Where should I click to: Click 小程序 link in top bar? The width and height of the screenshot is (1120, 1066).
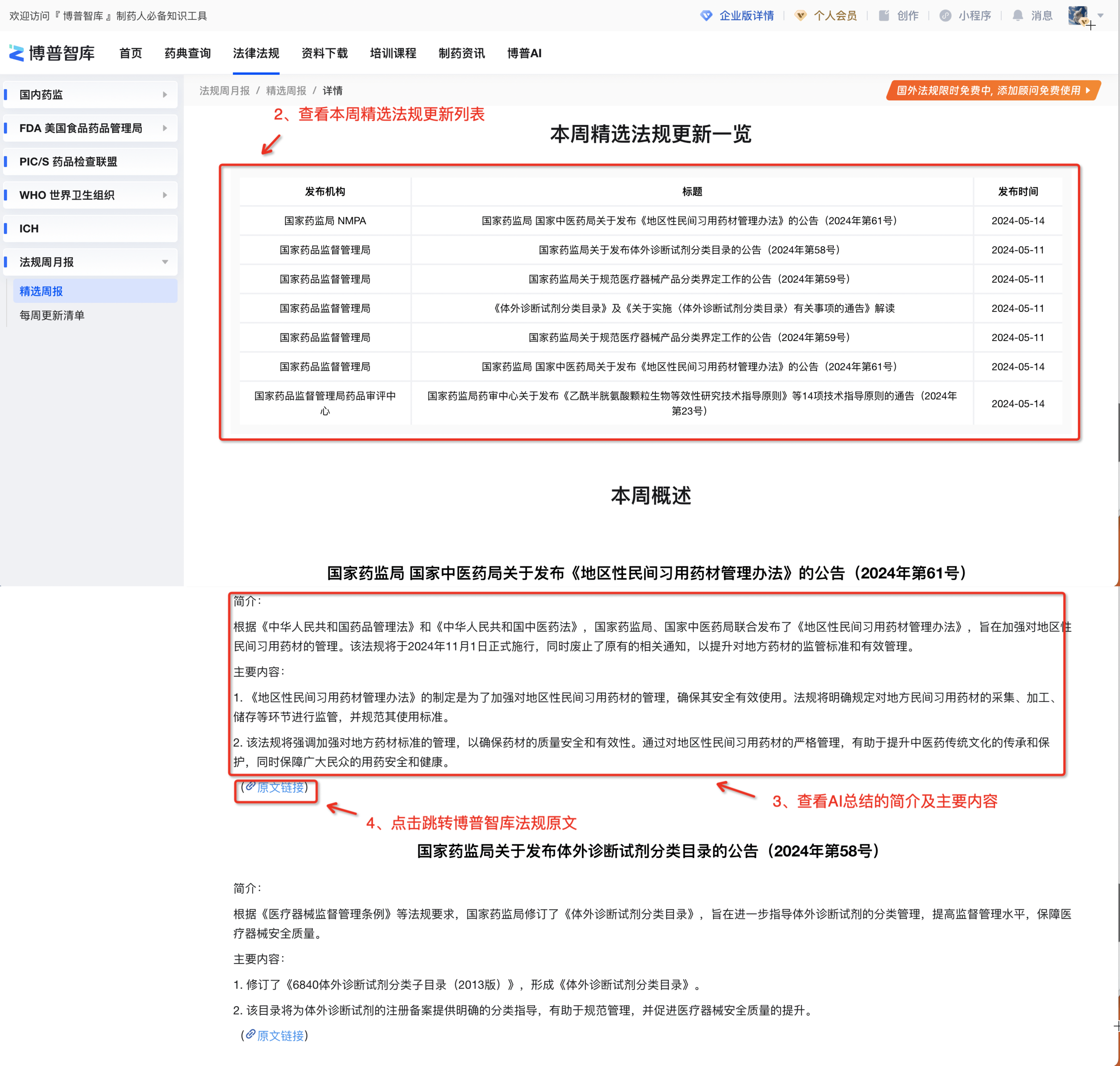[x=975, y=15]
